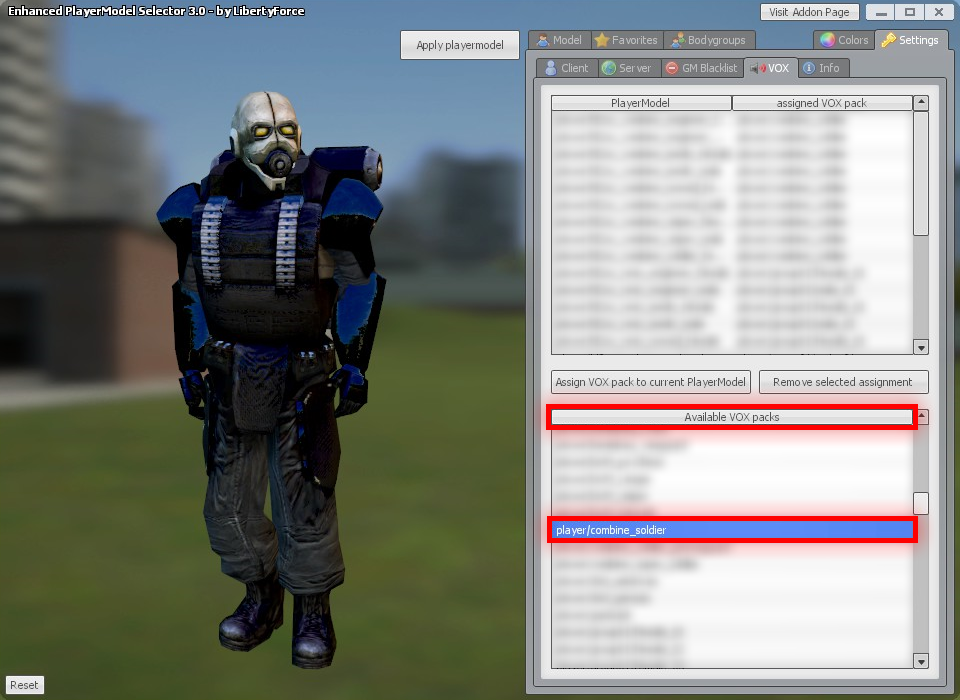Click Assign VOX pack to current PlayerModel

click(650, 382)
